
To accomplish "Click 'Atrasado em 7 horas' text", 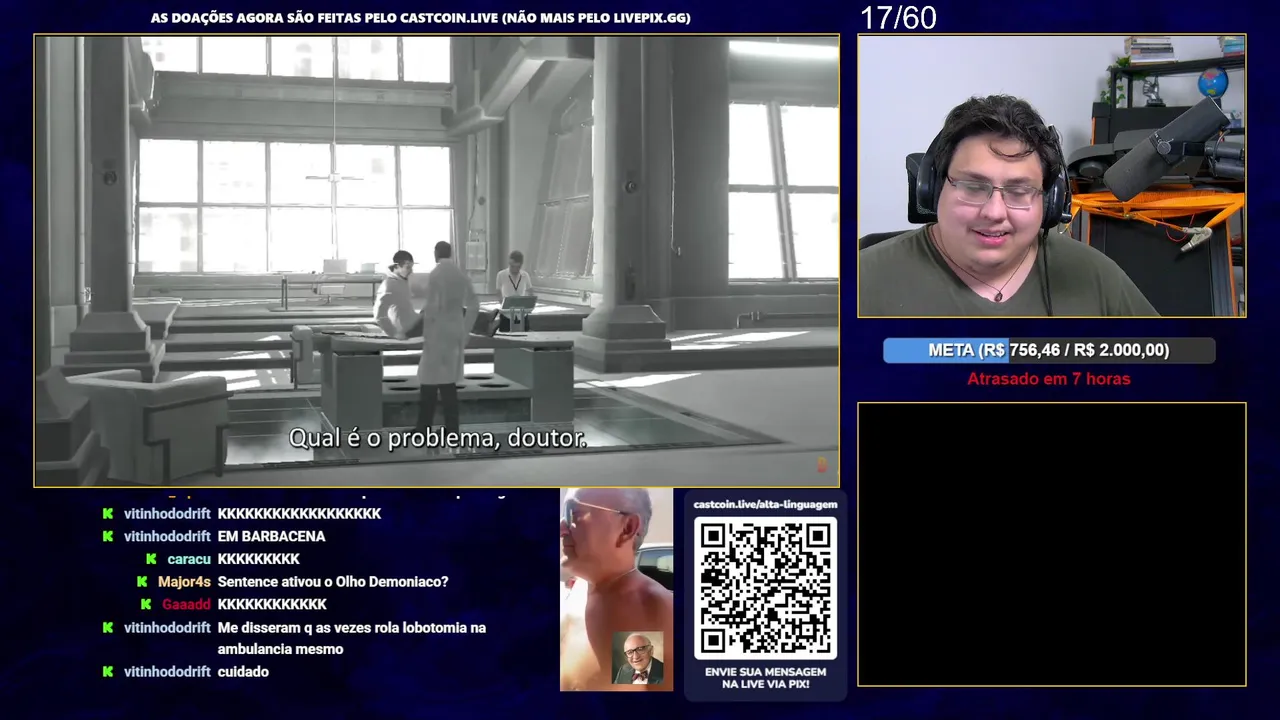I will tap(1049, 379).
